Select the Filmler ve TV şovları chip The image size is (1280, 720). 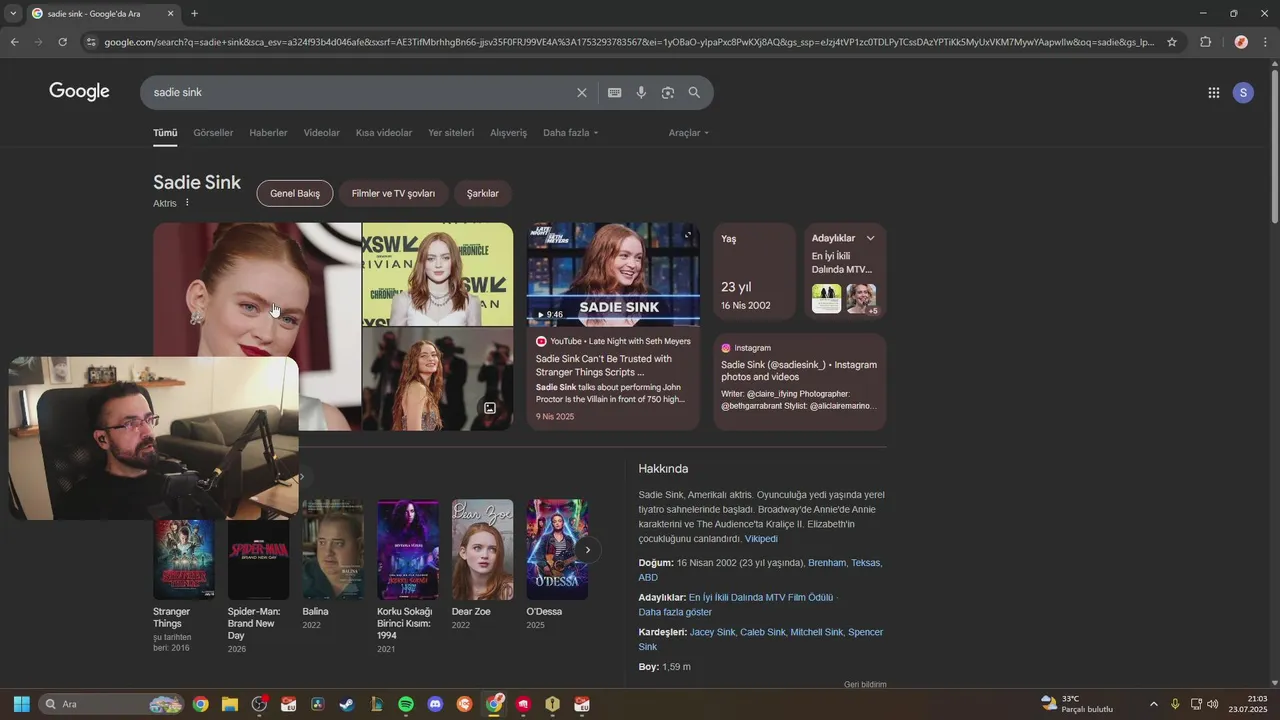coord(393,193)
